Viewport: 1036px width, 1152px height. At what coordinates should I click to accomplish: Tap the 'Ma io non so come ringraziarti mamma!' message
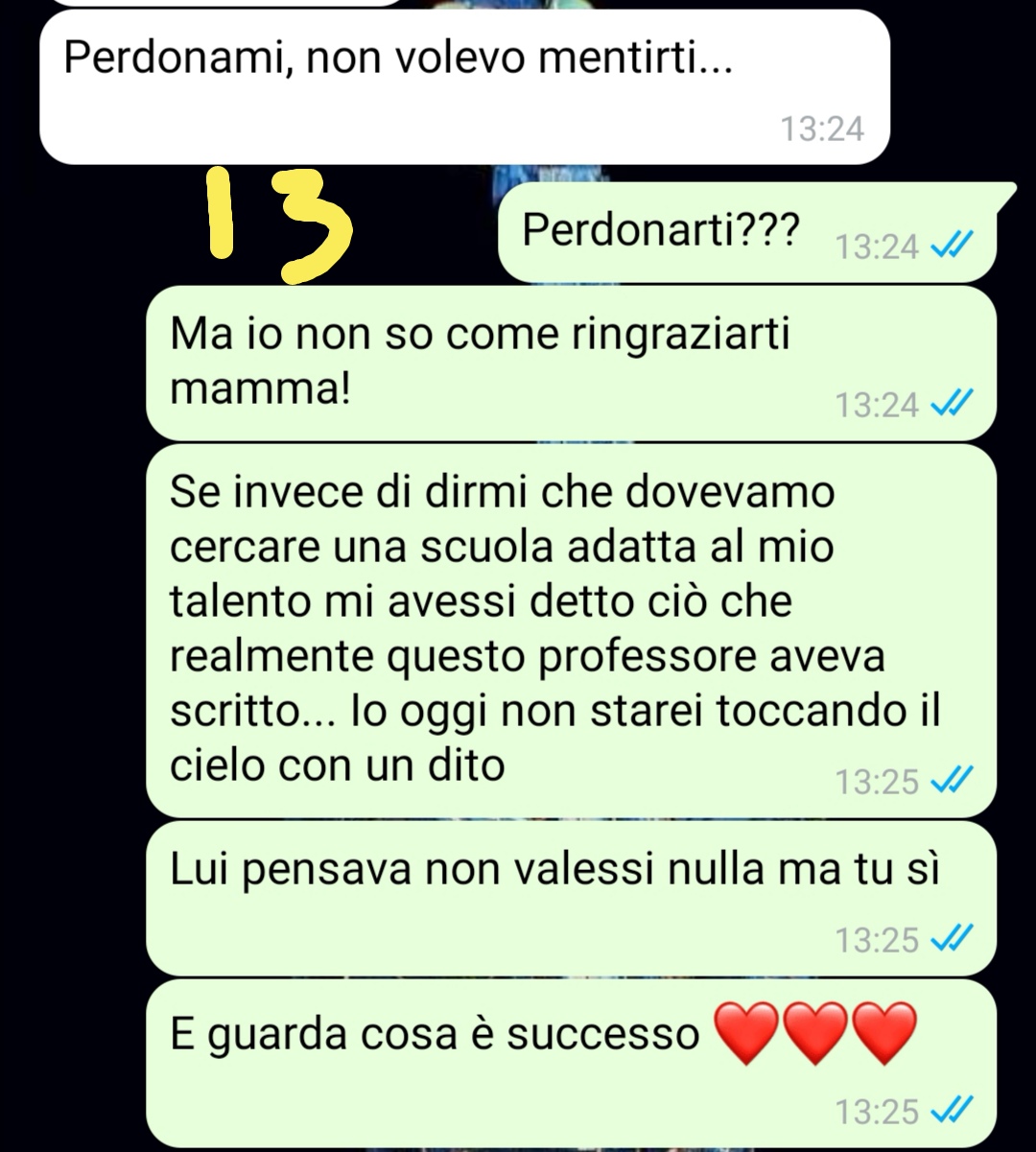pos(572,363)
